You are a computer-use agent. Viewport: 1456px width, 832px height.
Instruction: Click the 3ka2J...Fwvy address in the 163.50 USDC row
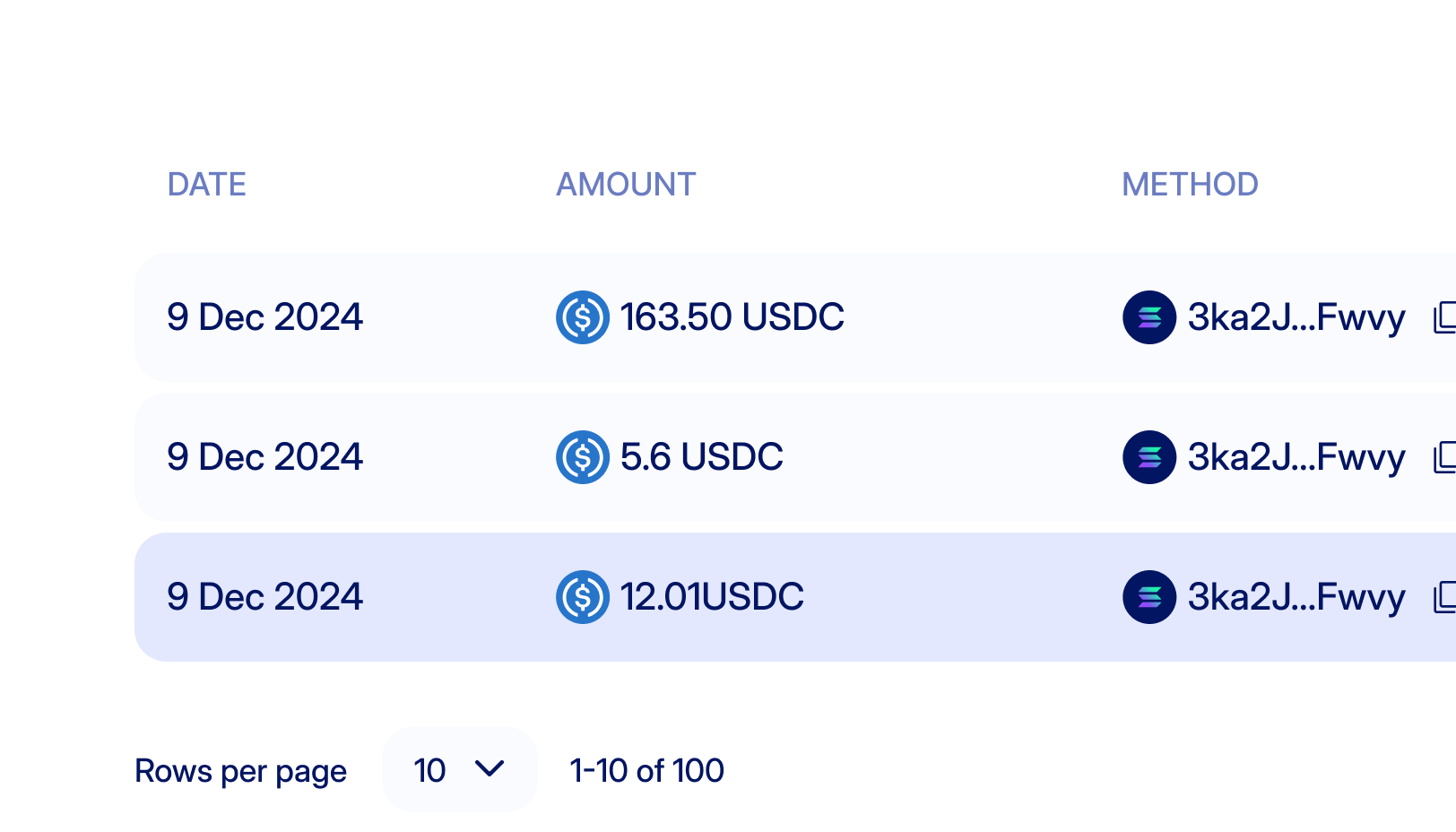point(1296,317)
